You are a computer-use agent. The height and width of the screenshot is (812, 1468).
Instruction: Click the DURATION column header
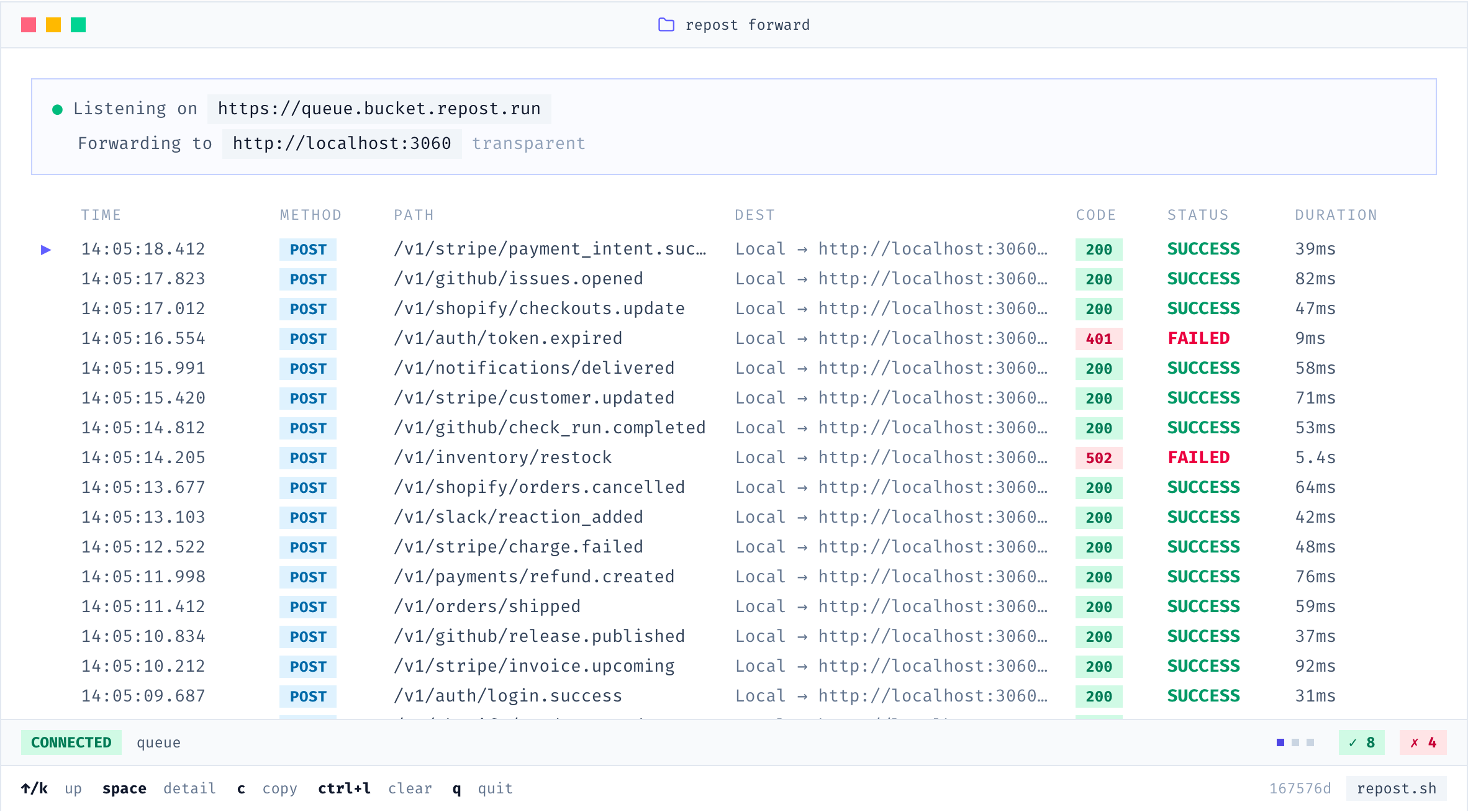coord(1336,215)
